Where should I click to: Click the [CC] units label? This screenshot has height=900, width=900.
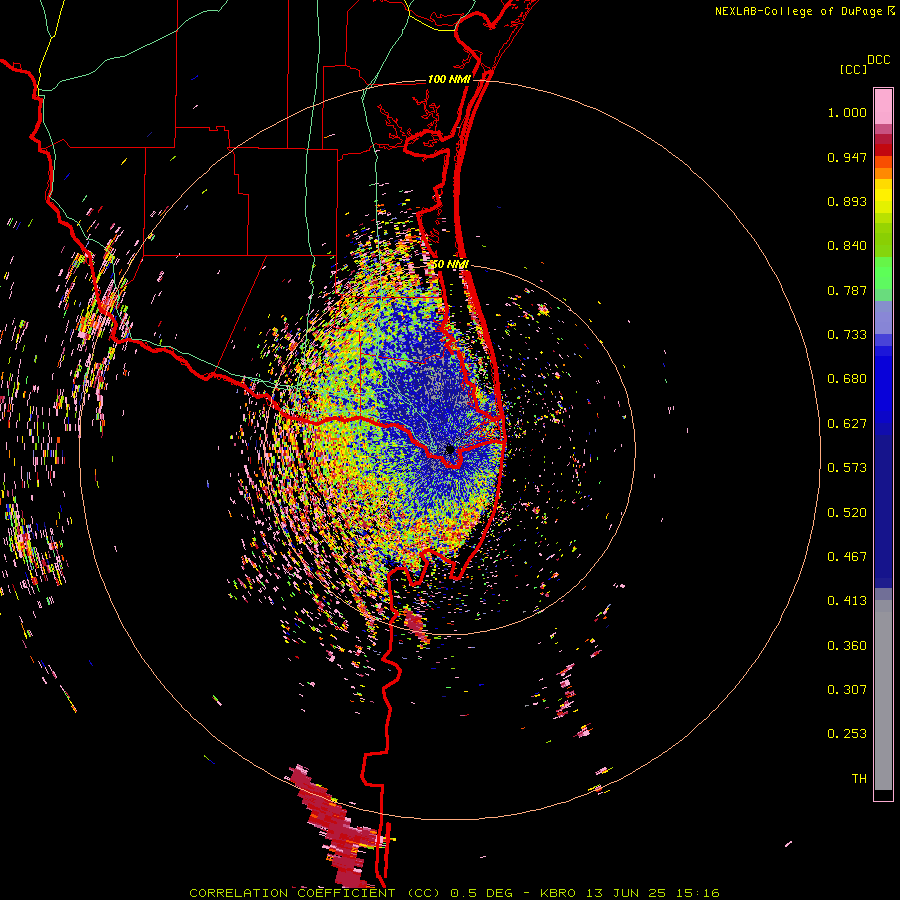pos(854,69)
